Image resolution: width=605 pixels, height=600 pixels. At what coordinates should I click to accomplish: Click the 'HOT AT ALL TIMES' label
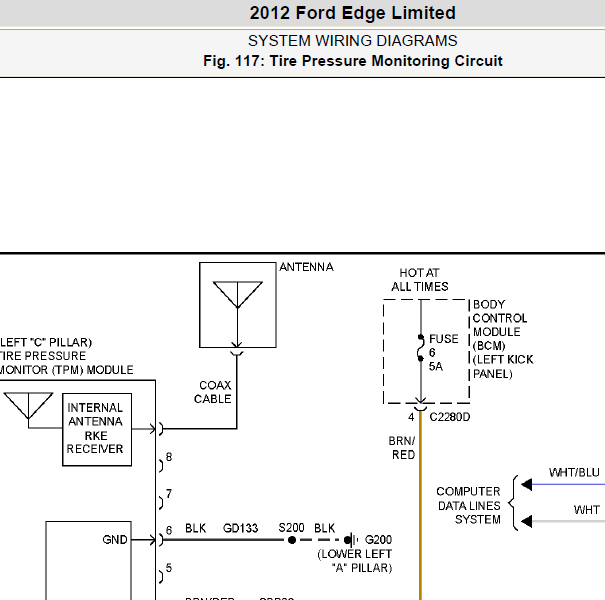tap(420, 280)
